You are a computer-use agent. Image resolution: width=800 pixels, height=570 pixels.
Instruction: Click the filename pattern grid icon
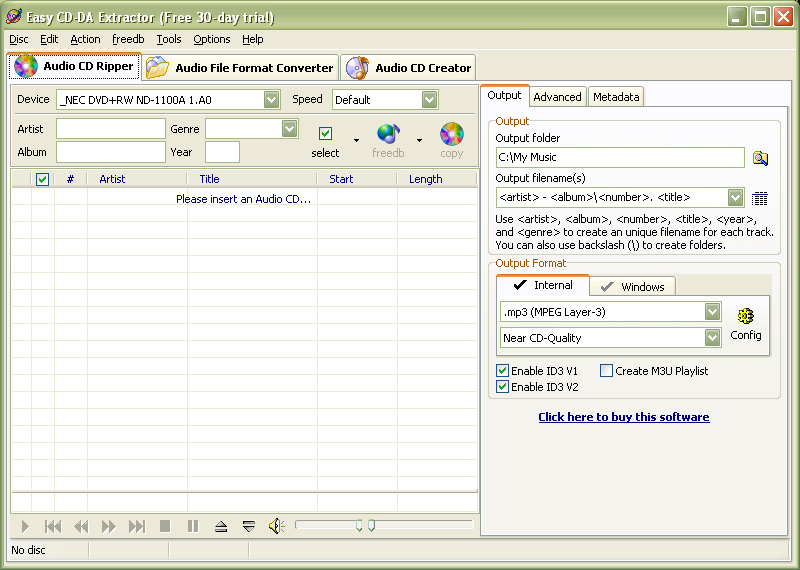pyautogui.click(x=760, y=198)
